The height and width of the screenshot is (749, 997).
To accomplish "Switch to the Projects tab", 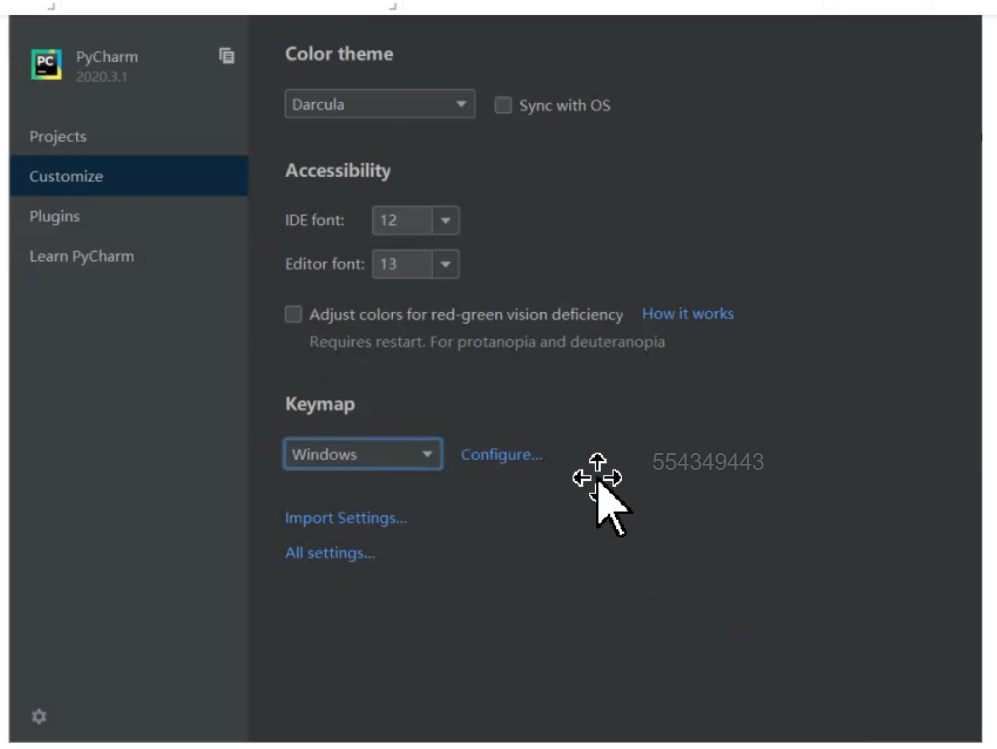I will 58,137.
